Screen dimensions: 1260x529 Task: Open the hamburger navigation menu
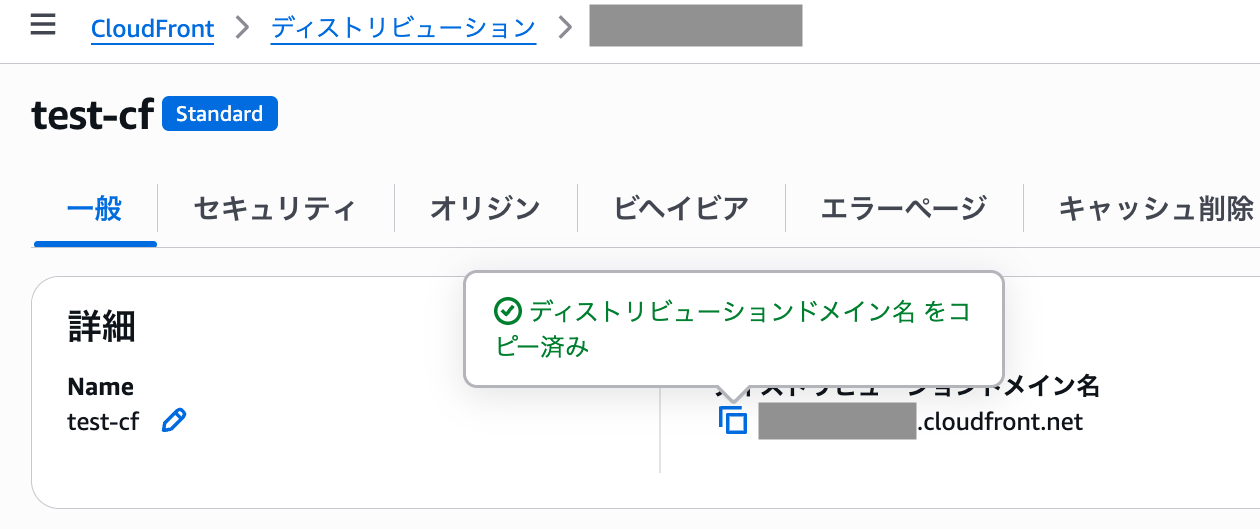pyautogui.click(x=42, y=25)
